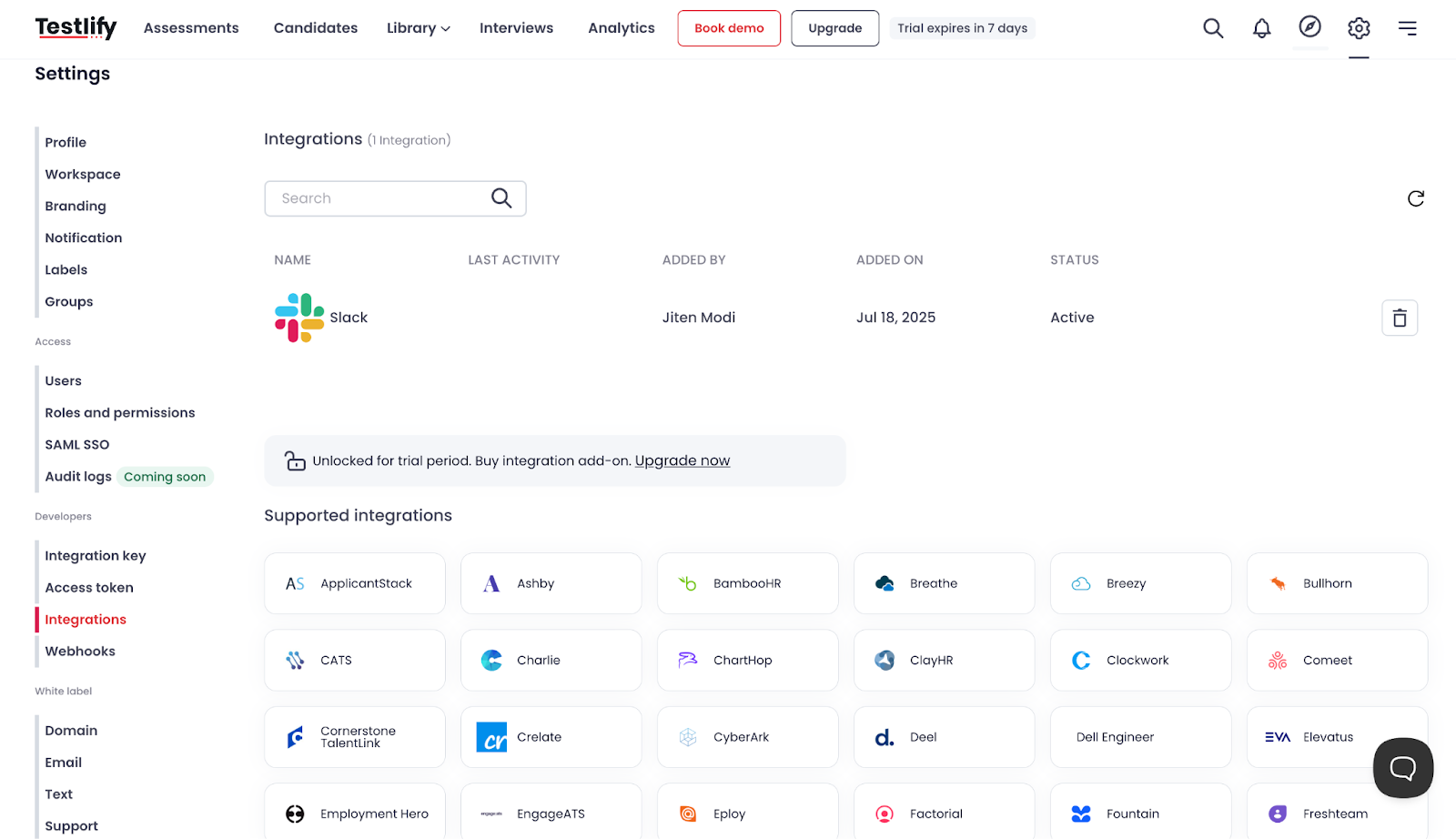Select the ApplicantStack integration card

point(355,583)
